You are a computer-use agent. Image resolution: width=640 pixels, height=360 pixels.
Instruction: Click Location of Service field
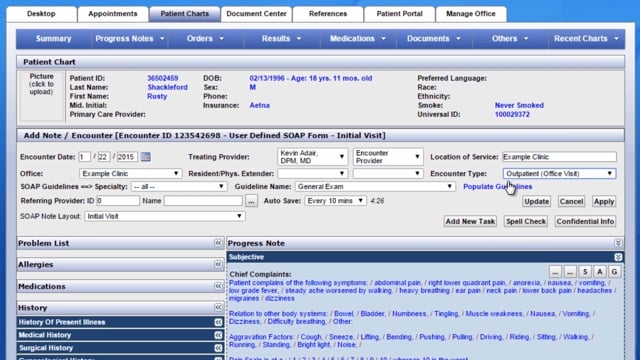(x=559, y=157)
